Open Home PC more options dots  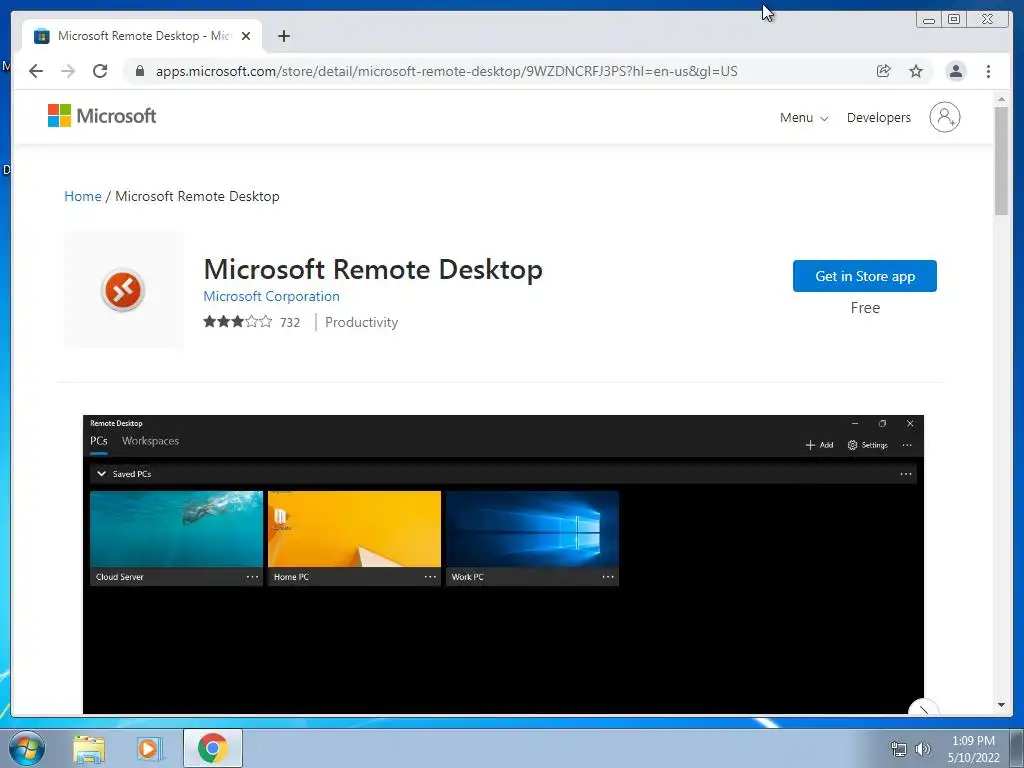(430, 577)
